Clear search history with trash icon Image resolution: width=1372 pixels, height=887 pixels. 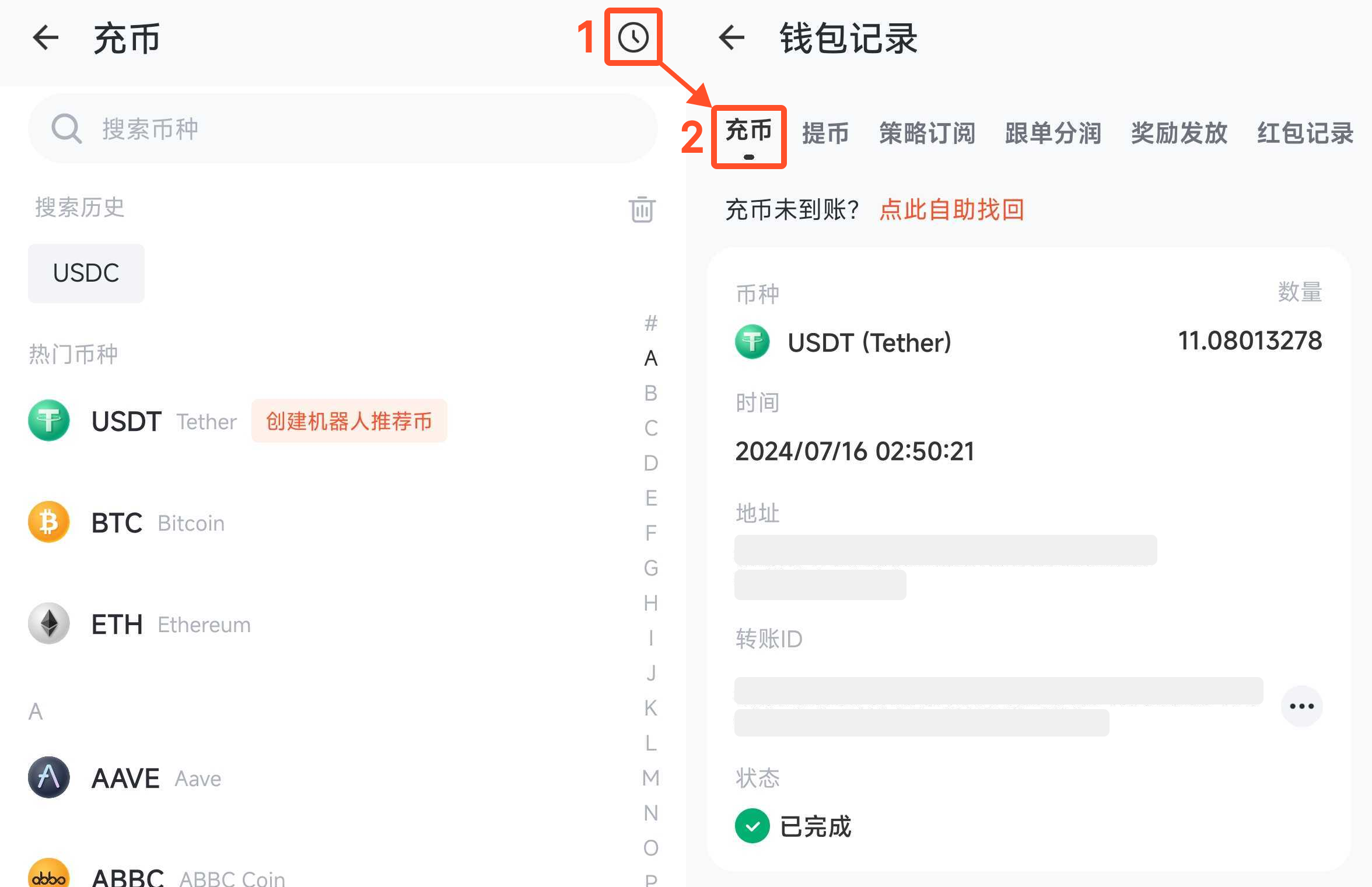click(642, 209)
